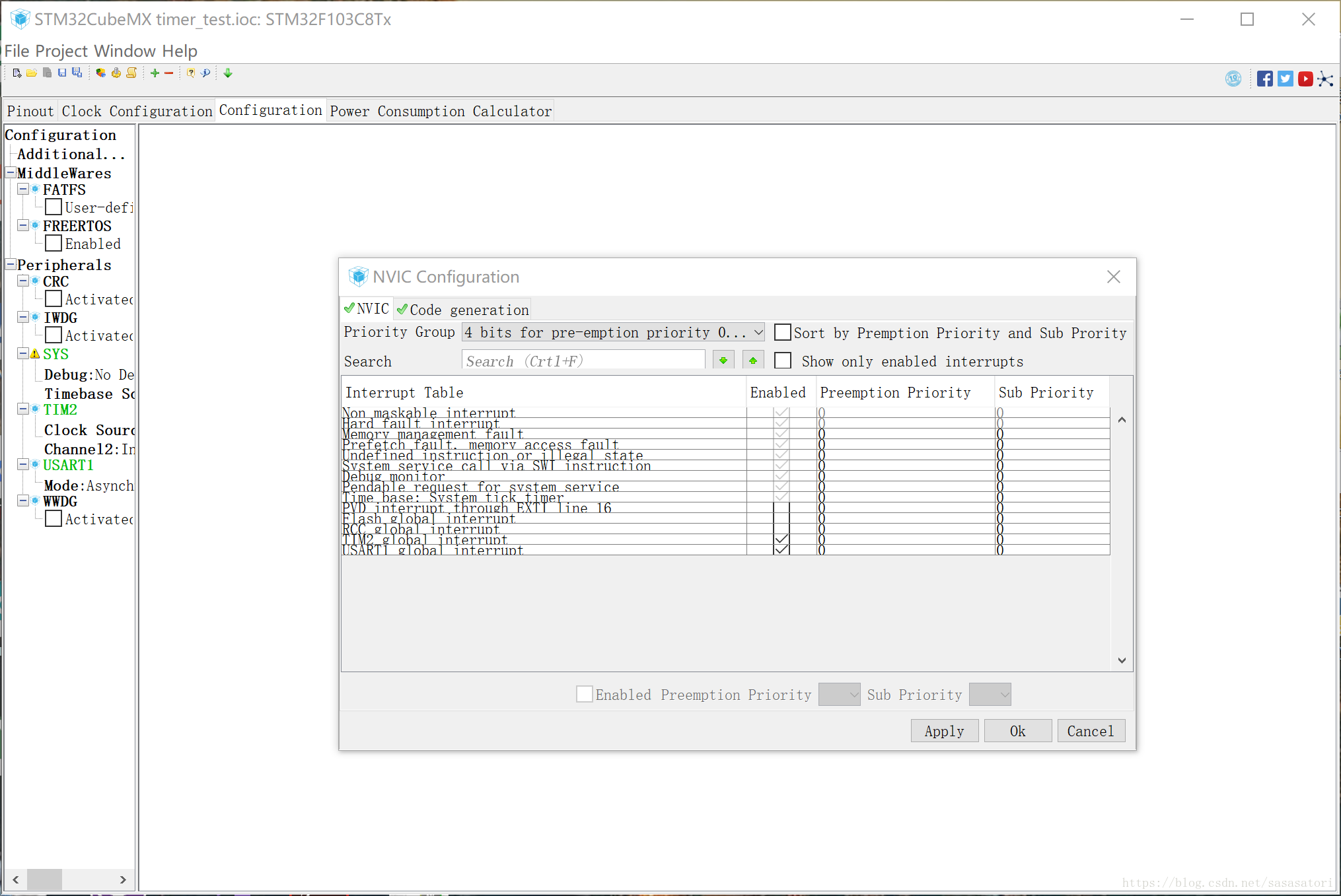Check the CRC Activated checkbox
This screenshot has height=896, width=1341.
(54, 299)
